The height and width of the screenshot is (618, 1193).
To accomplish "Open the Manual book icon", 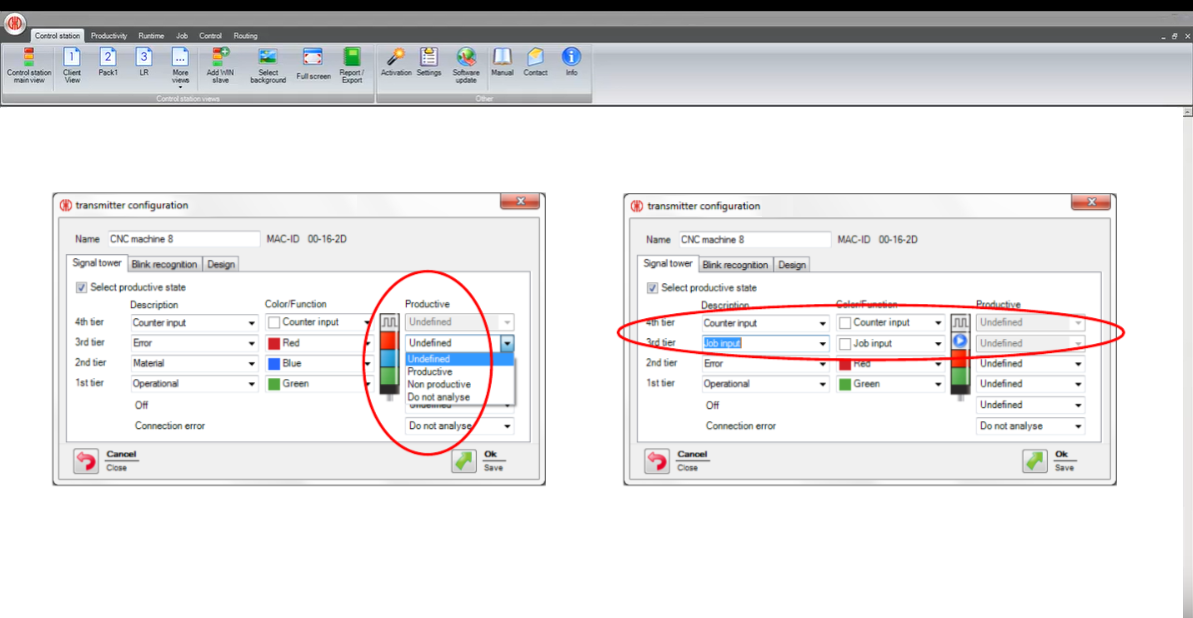I will pos(502,62).
